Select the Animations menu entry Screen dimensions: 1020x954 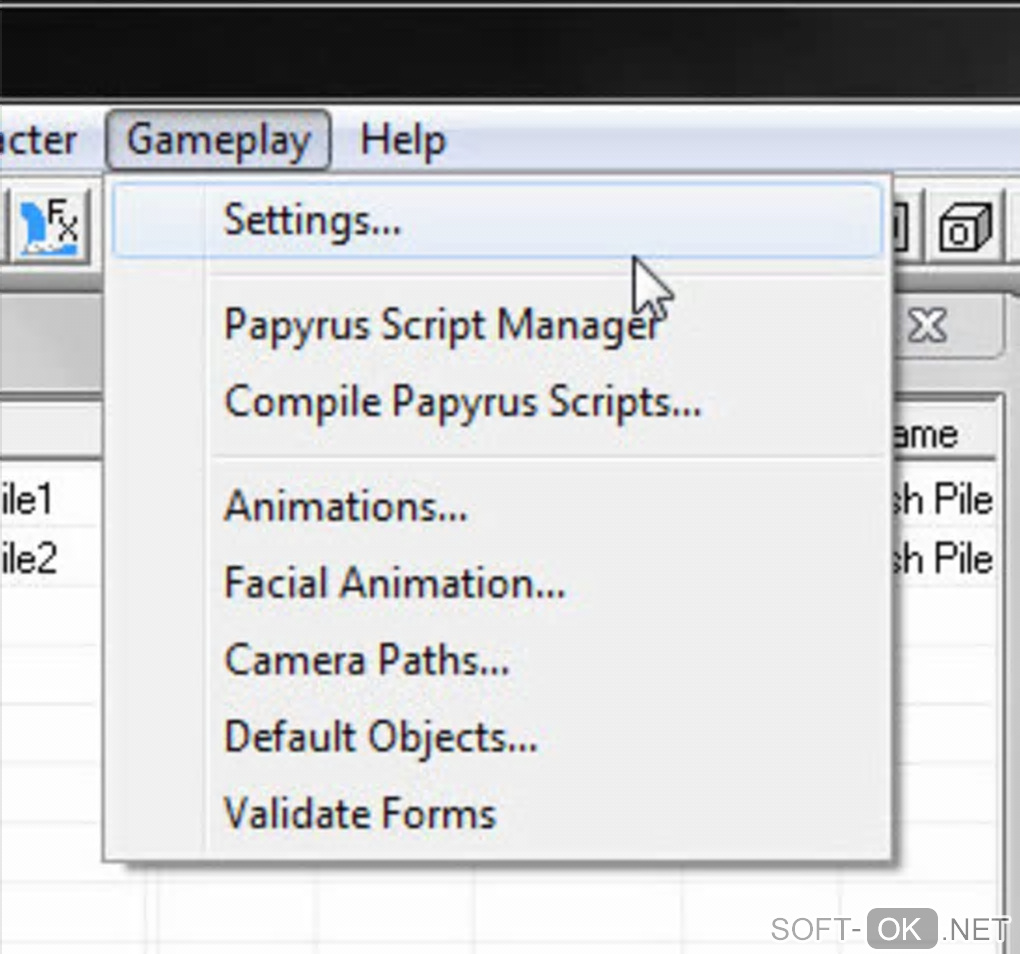point(345,506)
